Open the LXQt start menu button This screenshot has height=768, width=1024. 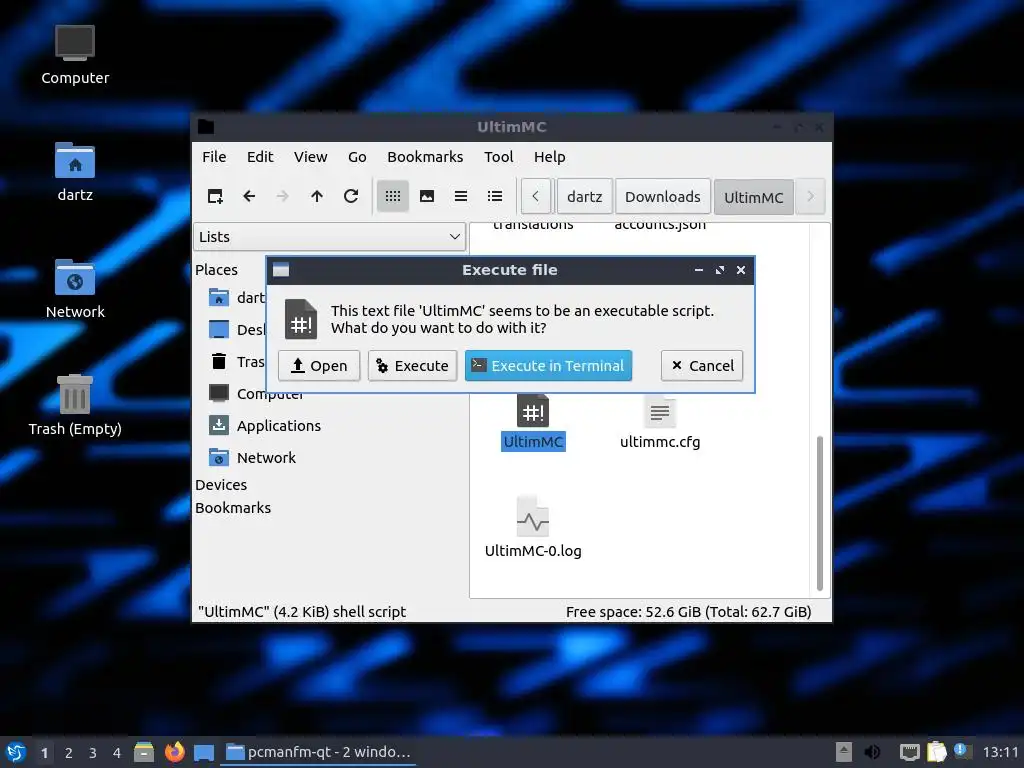[16, 752]
